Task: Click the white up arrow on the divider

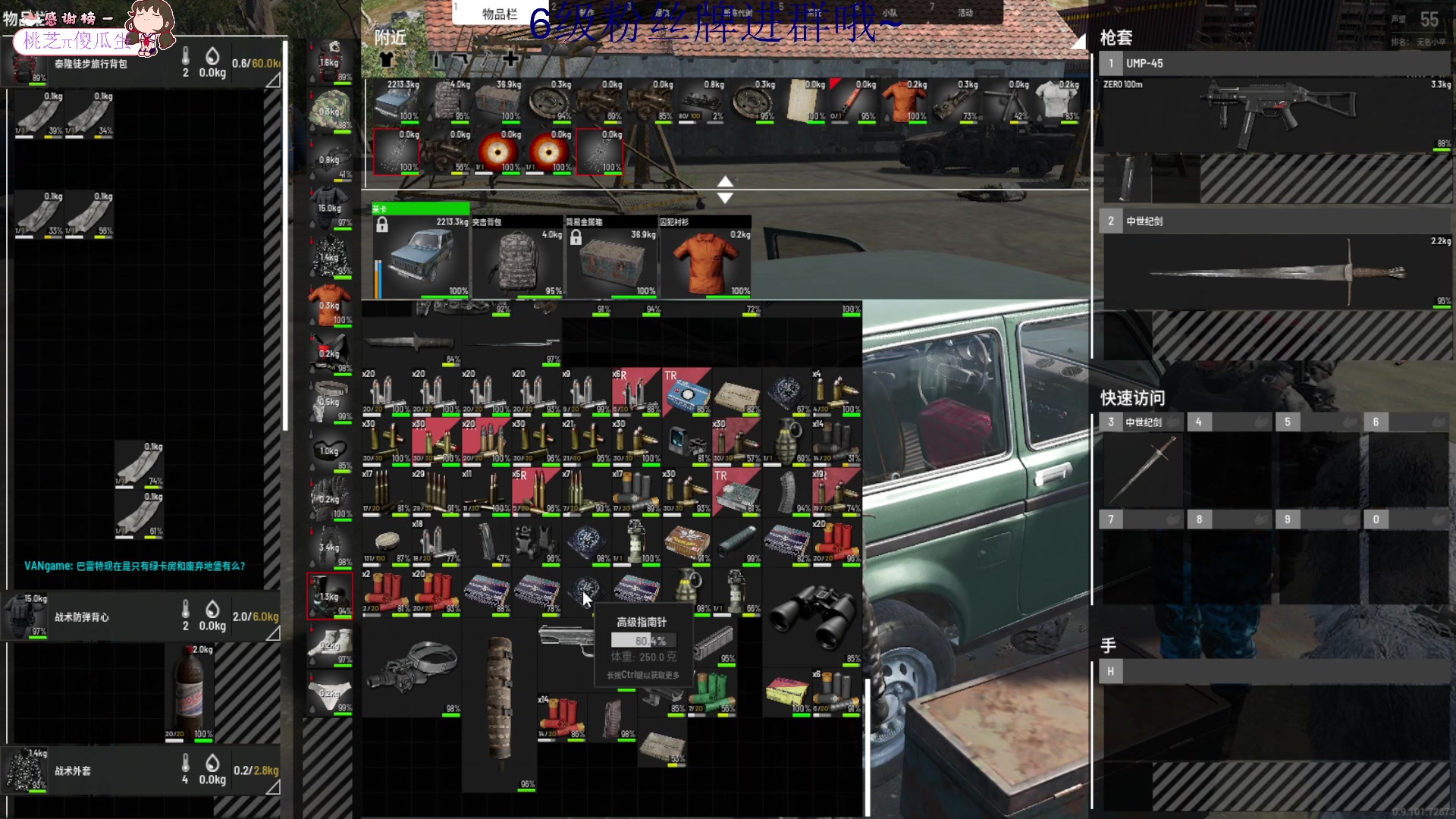Action: [x=725, y=181]
